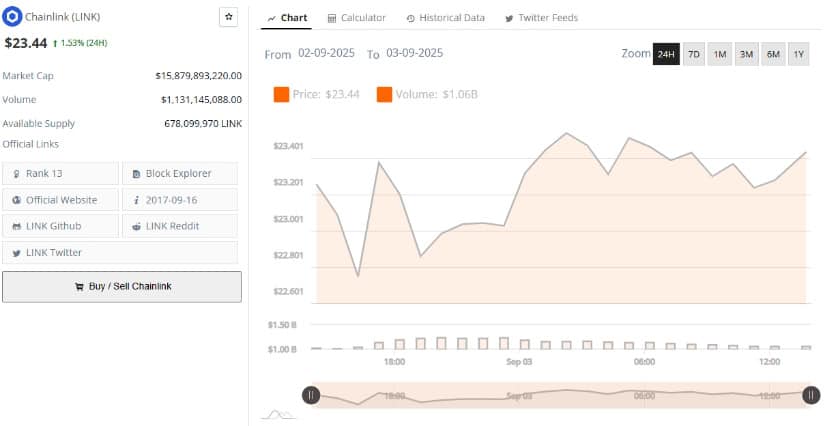Click the 12:00 x-axis label
The width and height of the screenshot is (825, 426).
(x=770, y=362)
